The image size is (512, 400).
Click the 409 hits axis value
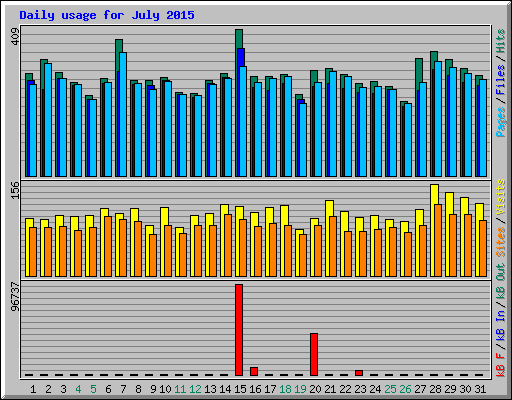(x=15, y=37)
